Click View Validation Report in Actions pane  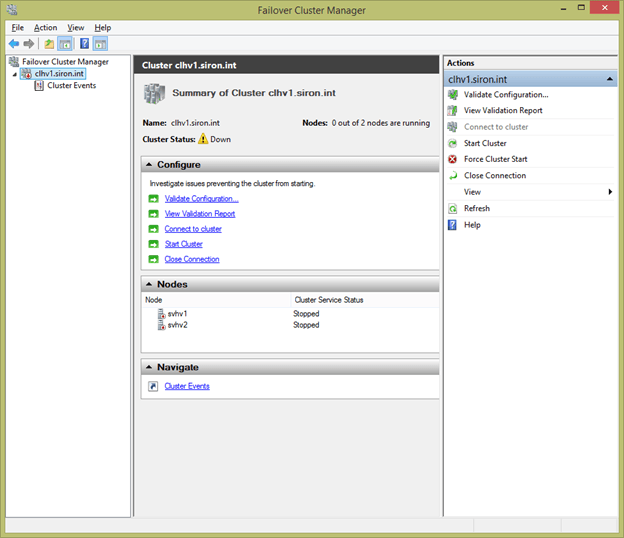[503, 111]
